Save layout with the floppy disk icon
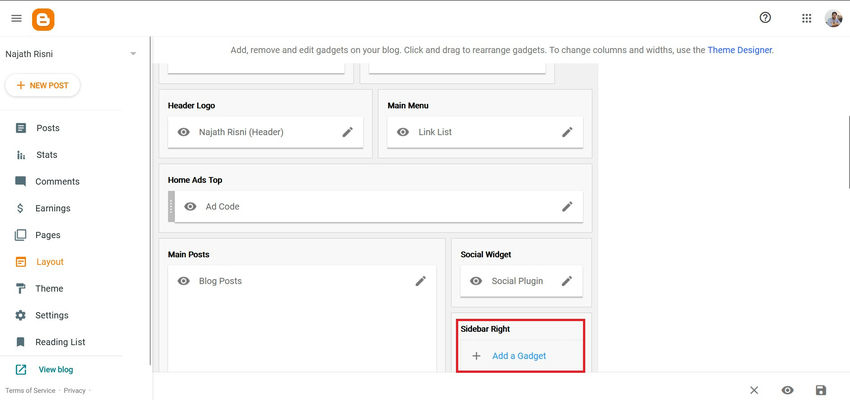 pyautogui.click(x=821, y=390)
